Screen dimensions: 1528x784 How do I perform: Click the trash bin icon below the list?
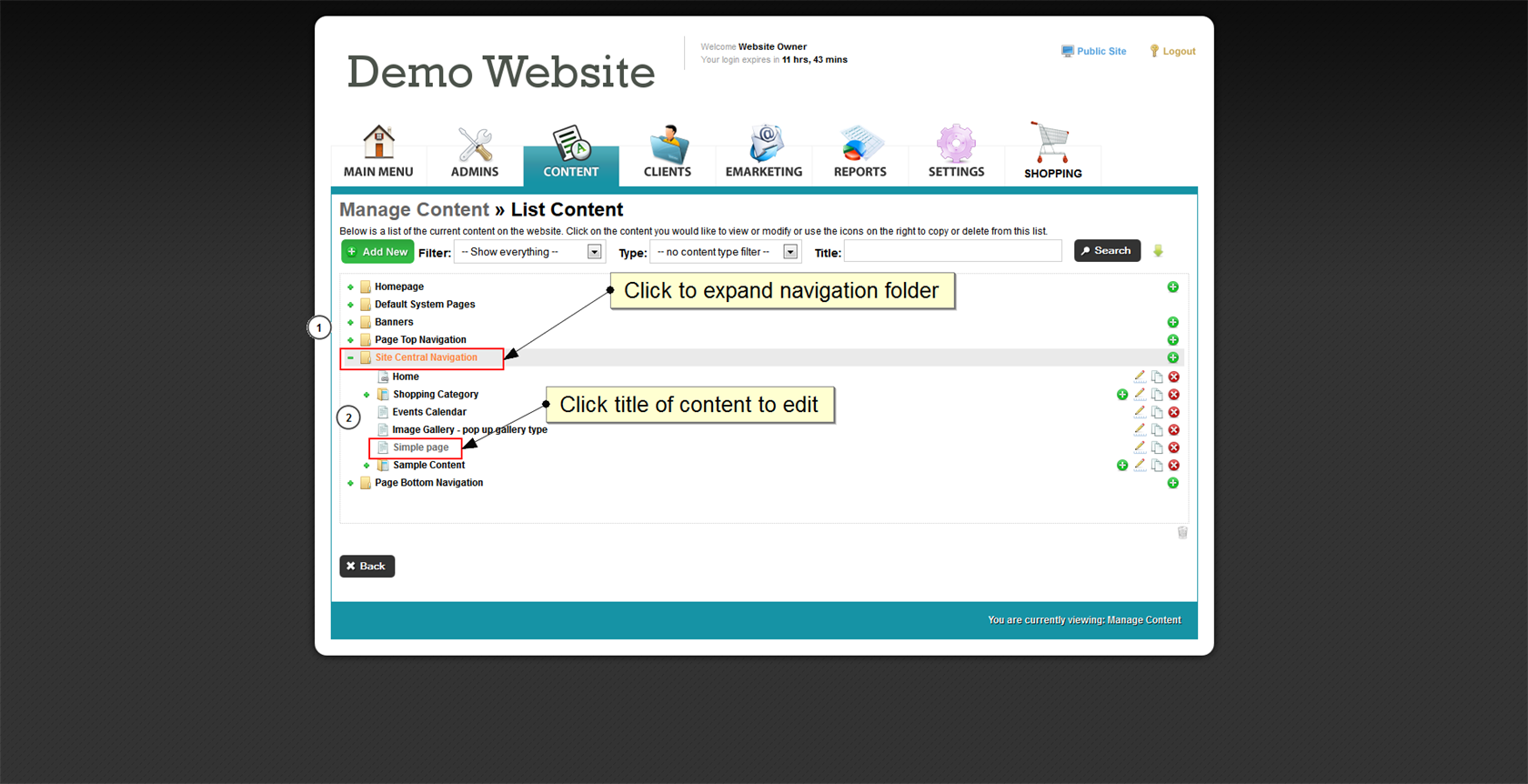pos(1181,533)
